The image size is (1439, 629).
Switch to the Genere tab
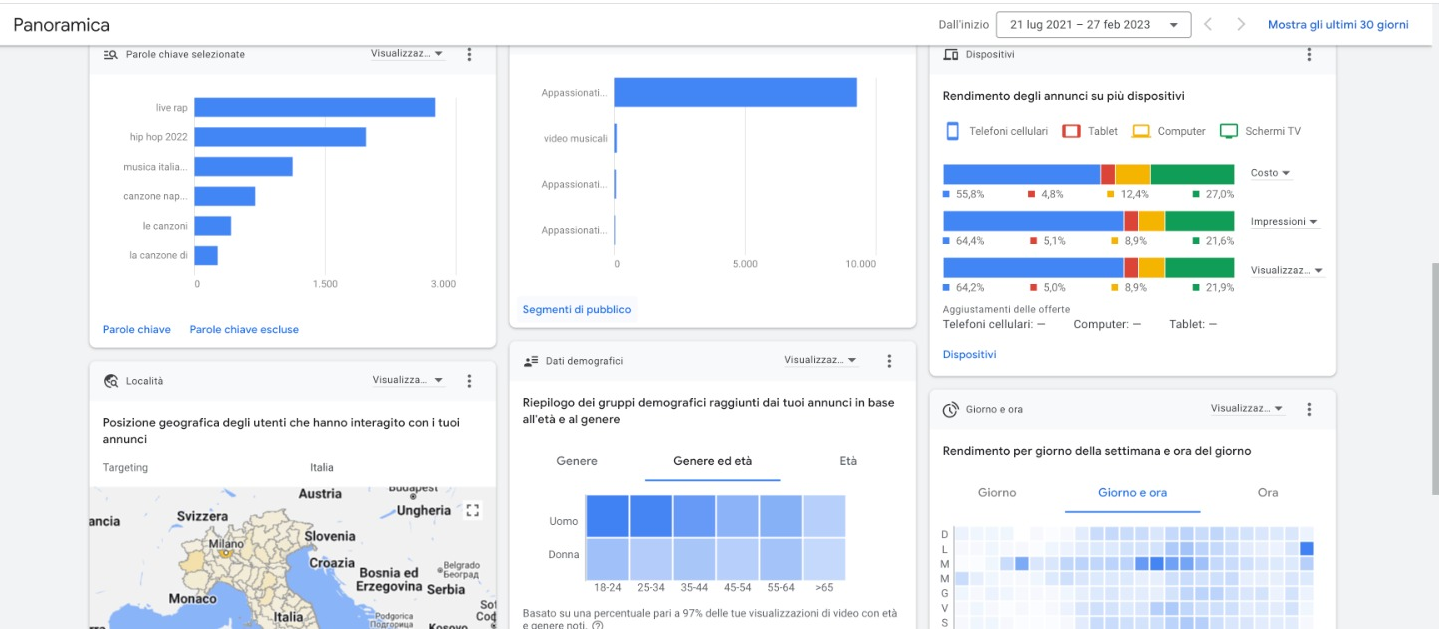577,461
